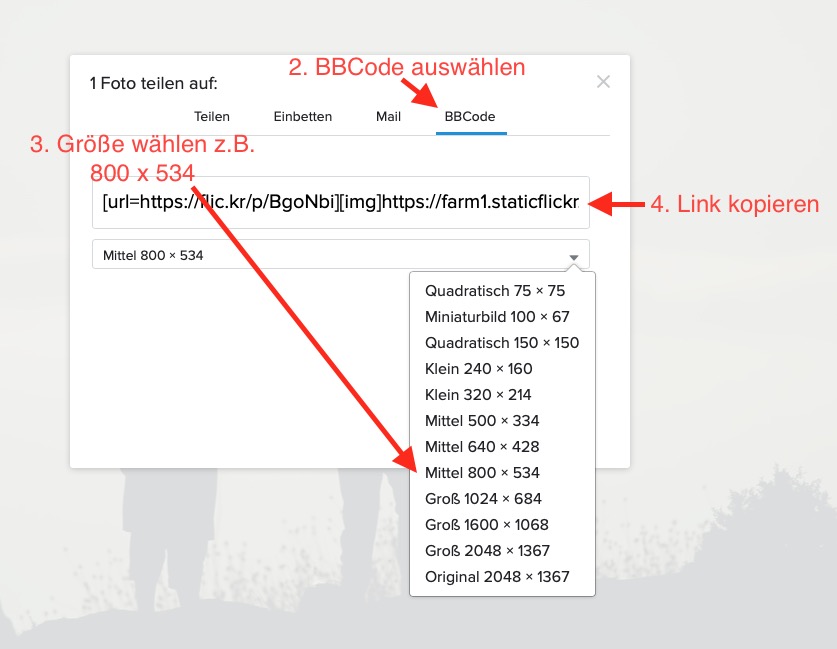Switch to the Teilen tab

click(x=212, y=117)
